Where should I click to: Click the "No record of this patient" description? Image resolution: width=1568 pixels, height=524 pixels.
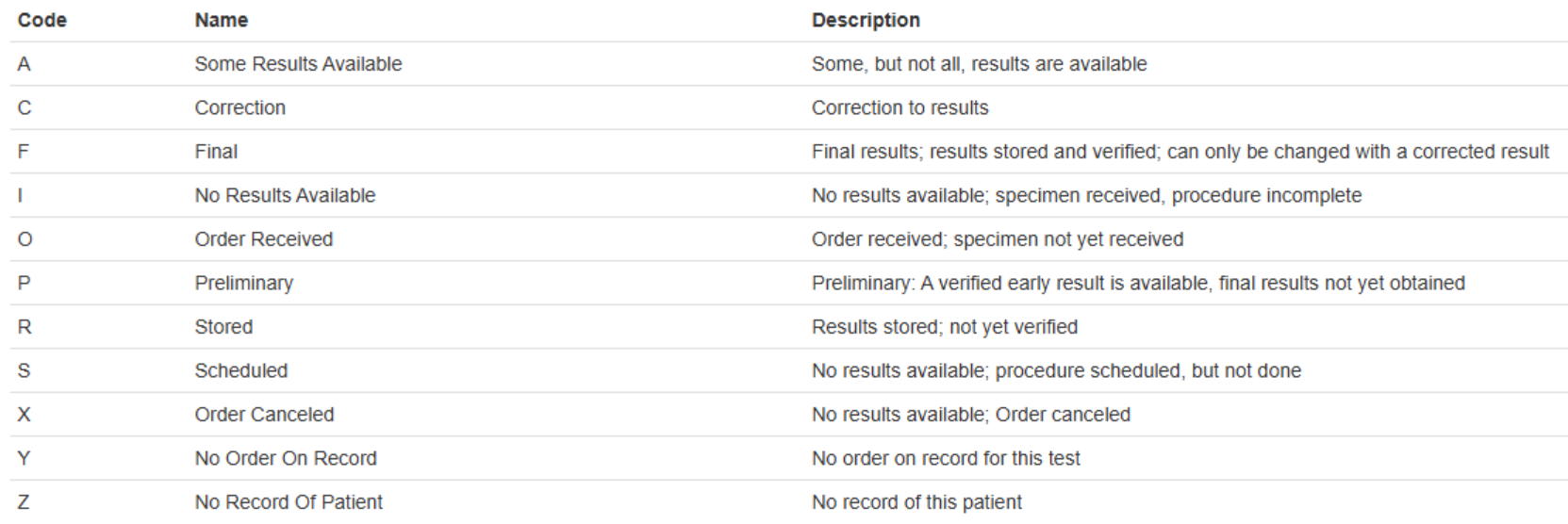point(916,502)
